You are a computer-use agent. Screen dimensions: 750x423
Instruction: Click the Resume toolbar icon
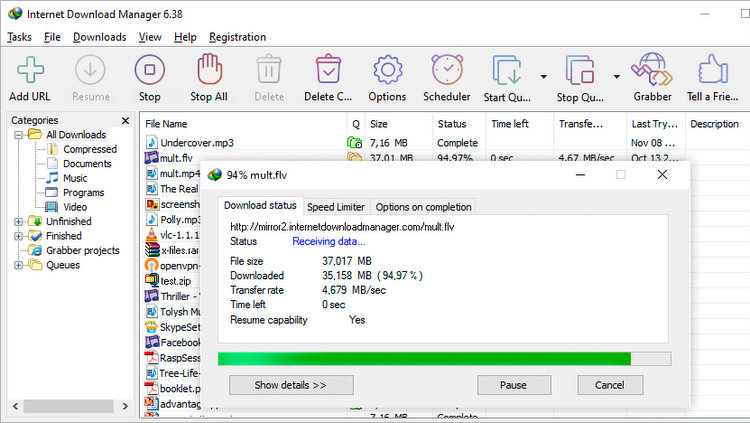click(90, 70)
